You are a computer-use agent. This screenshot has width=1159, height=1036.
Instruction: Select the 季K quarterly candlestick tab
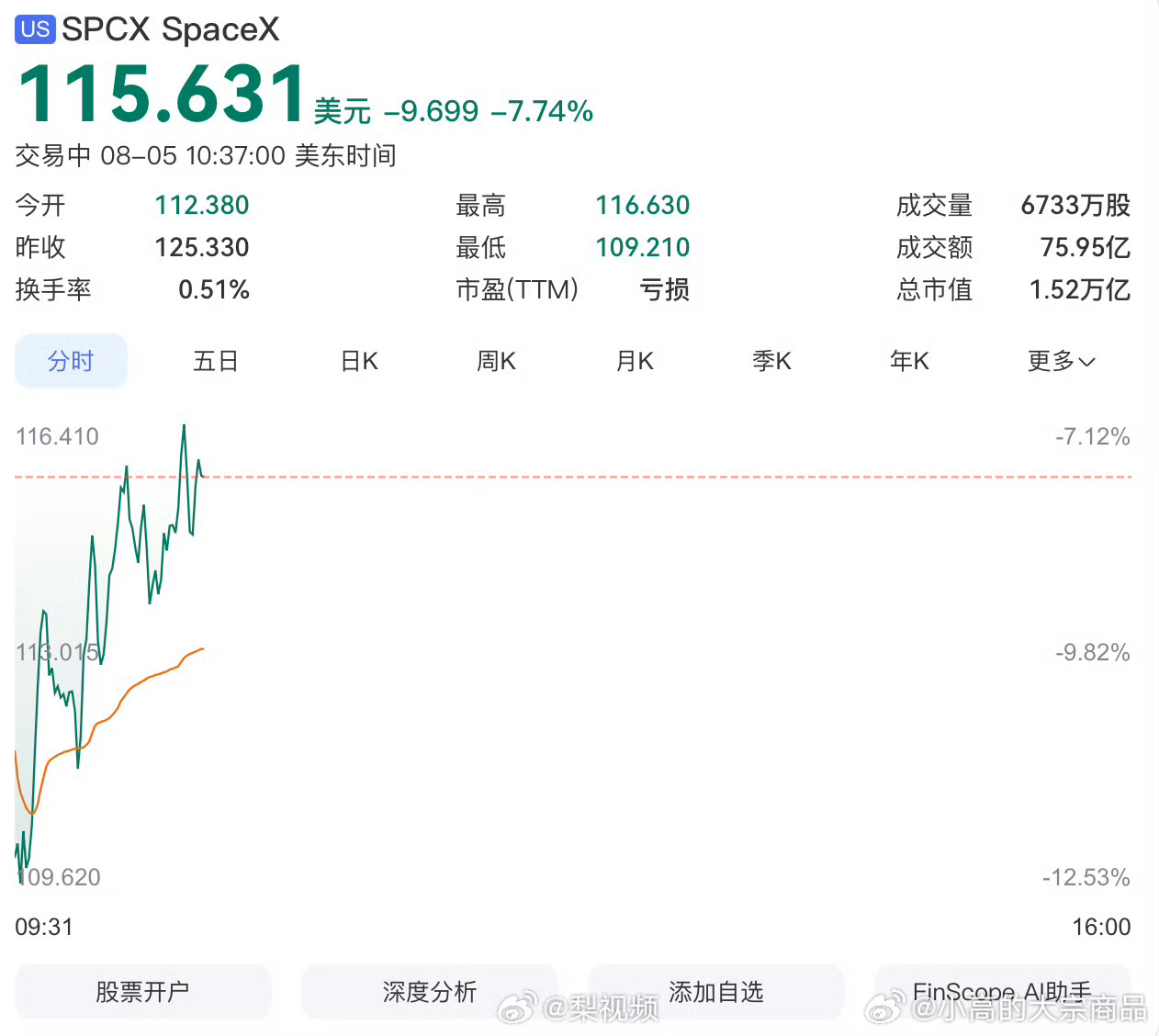[771, 361]
